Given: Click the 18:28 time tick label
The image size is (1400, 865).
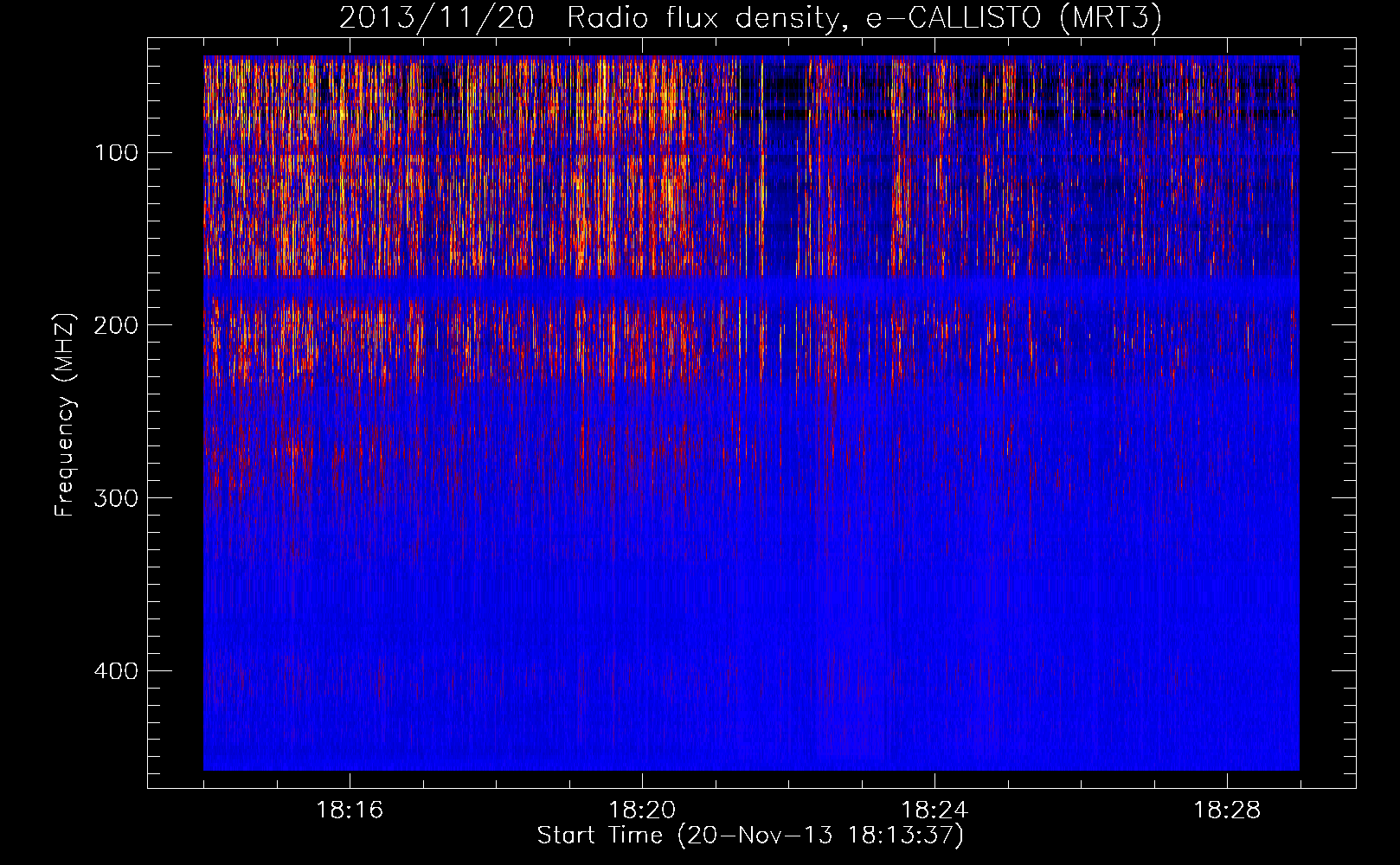Looking at the screenshot, I should tap(1227, 811).
